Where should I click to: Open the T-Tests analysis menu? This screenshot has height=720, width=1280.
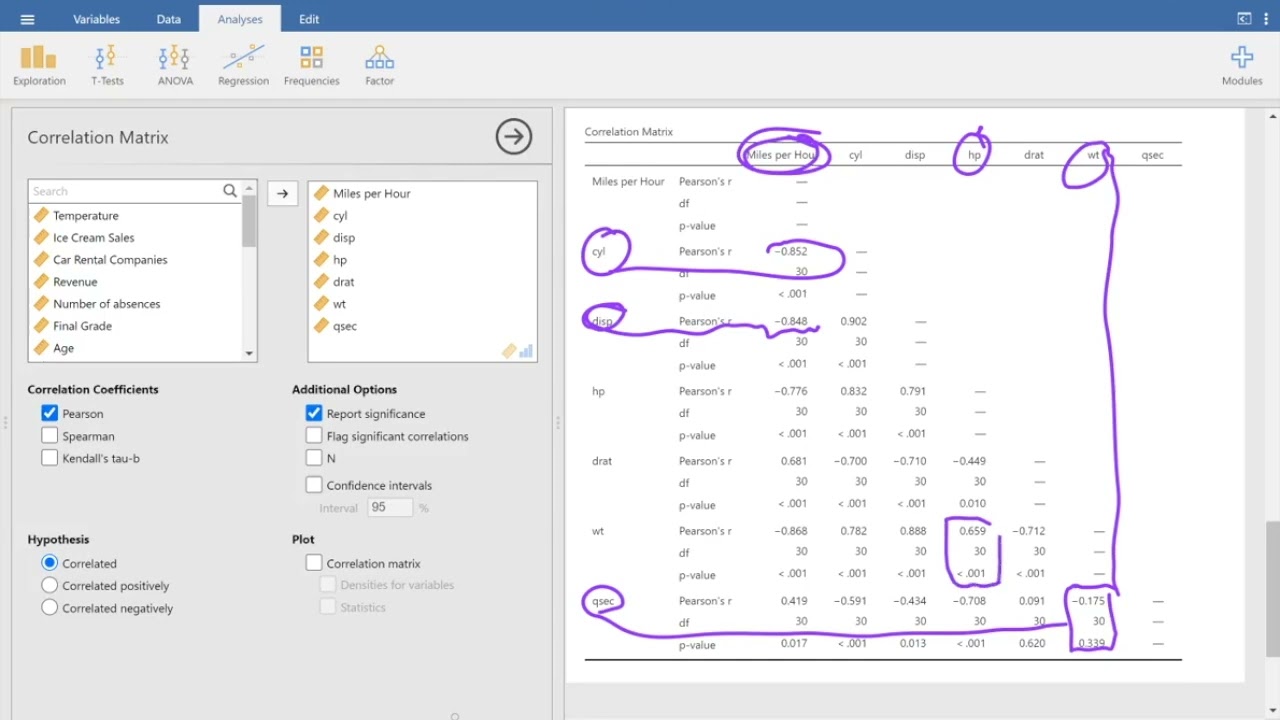[107, 65]
